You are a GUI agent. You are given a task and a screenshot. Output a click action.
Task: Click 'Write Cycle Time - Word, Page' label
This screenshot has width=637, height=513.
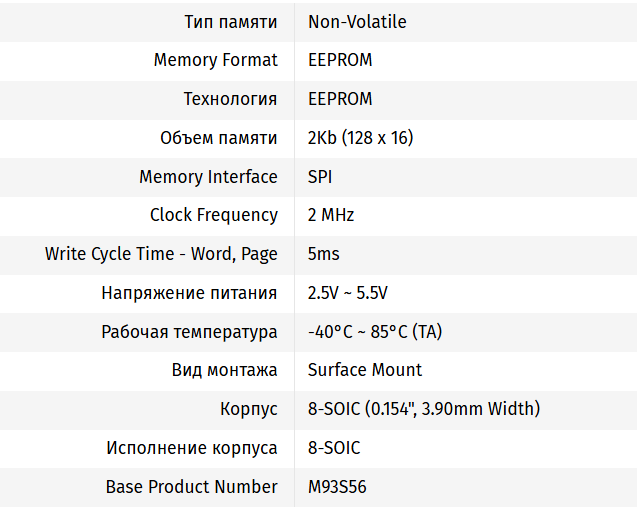(161, 254)
